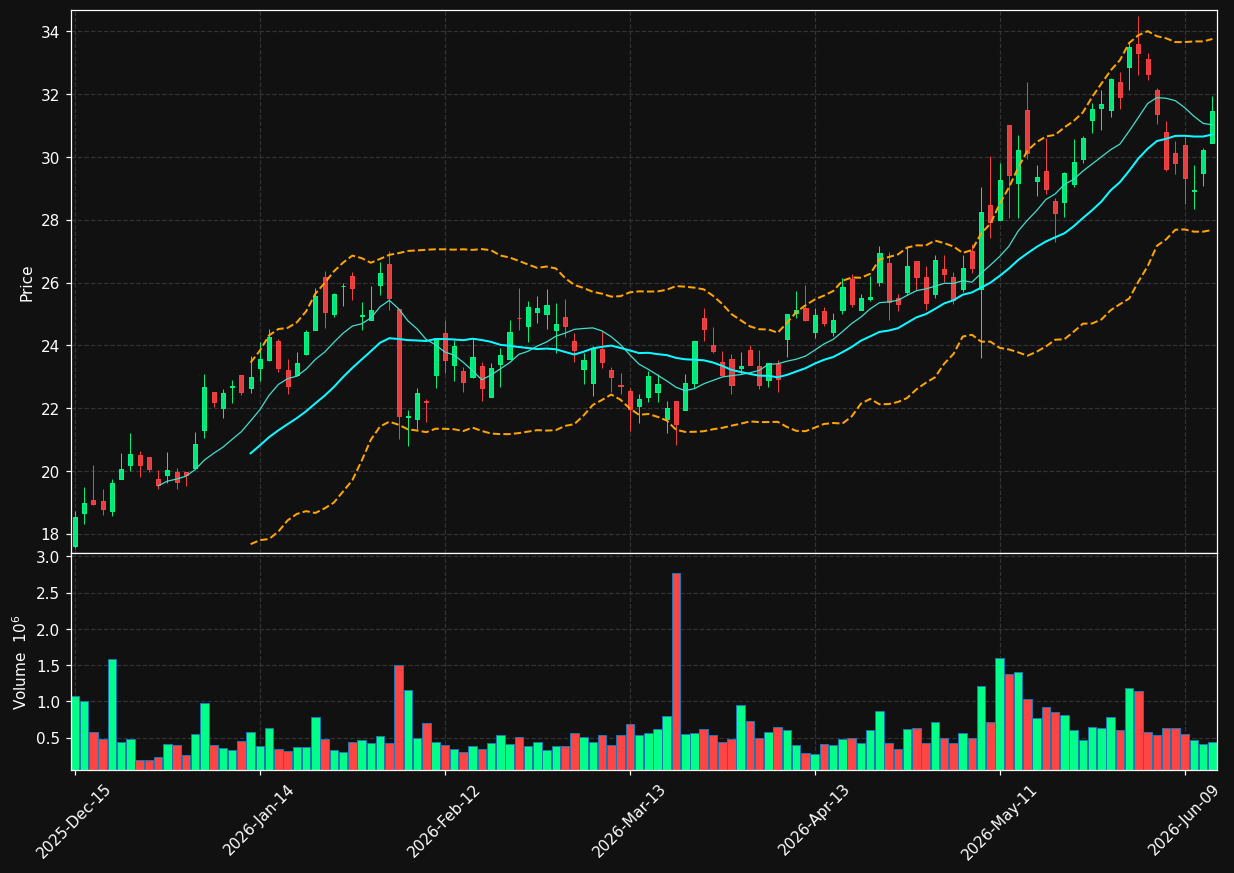Click the price tick label 28
Viewport: 1234px width, 873px height.
(50, 221)
